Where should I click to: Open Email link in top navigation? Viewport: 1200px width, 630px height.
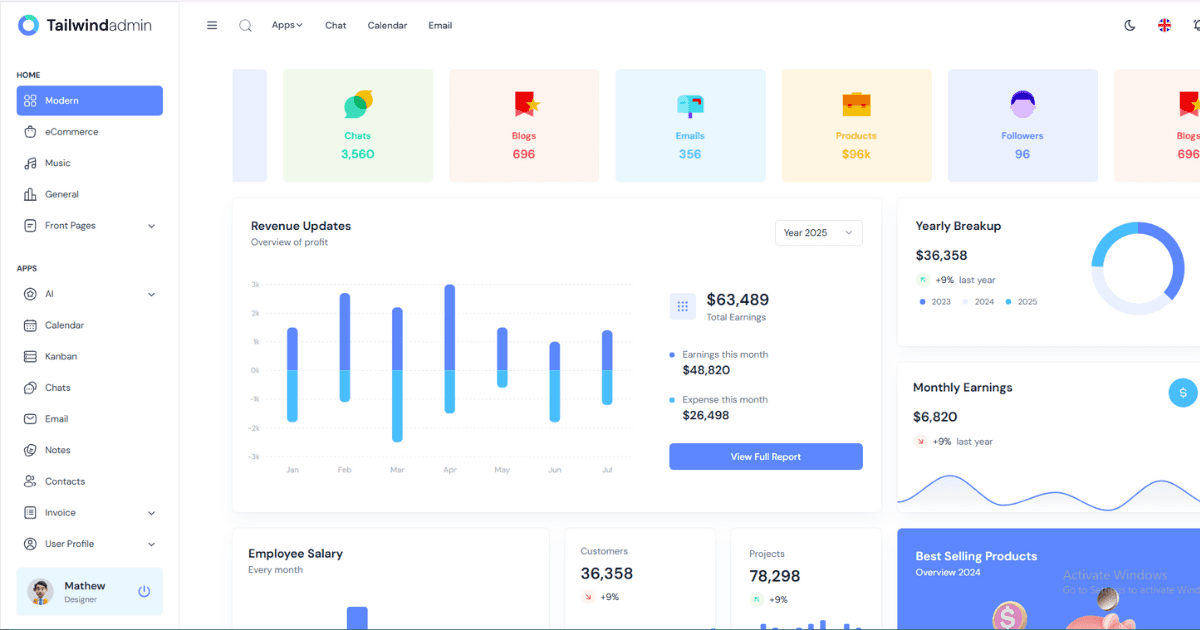(440, 26)
